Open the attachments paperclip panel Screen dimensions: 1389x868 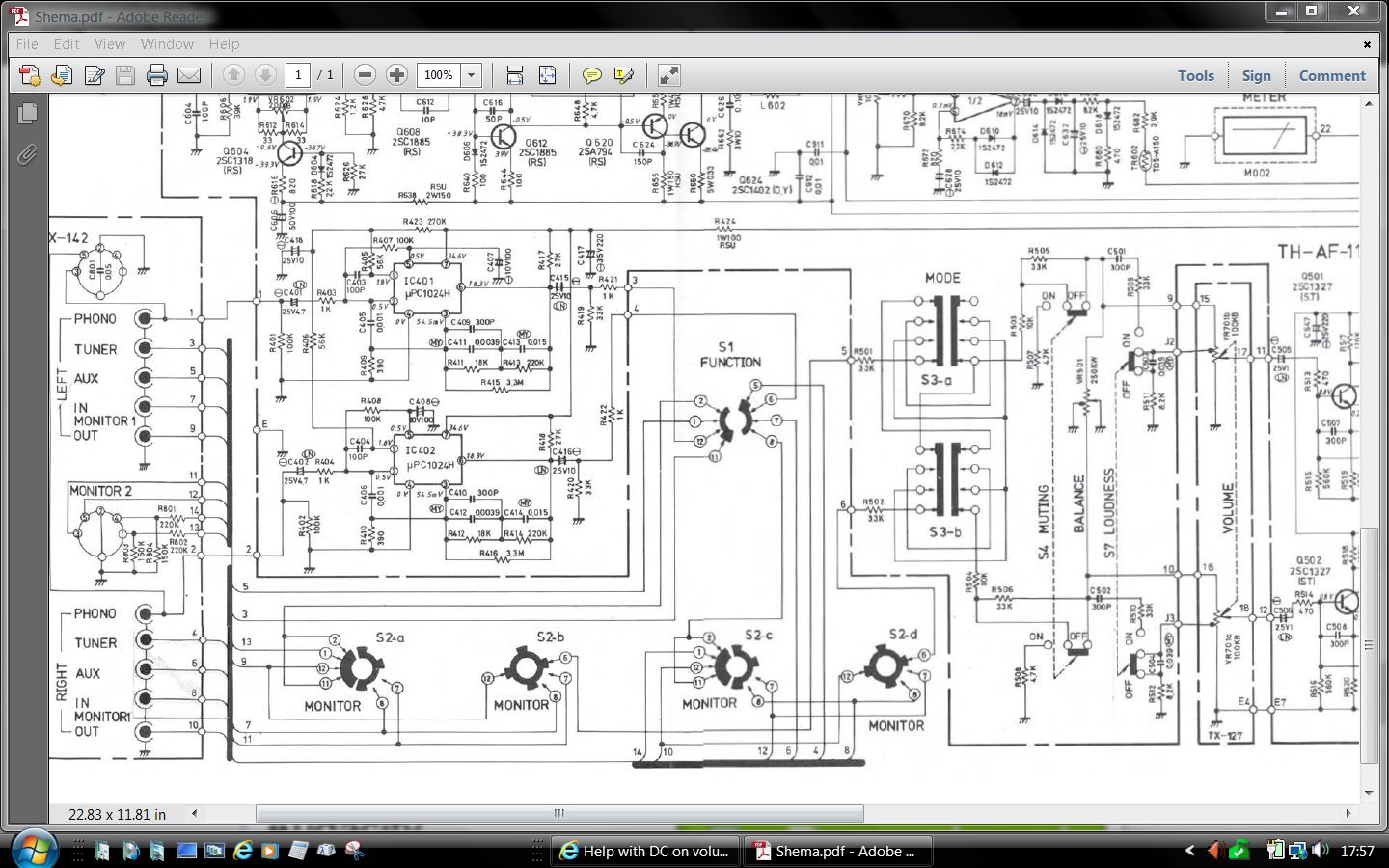point(27,153)
